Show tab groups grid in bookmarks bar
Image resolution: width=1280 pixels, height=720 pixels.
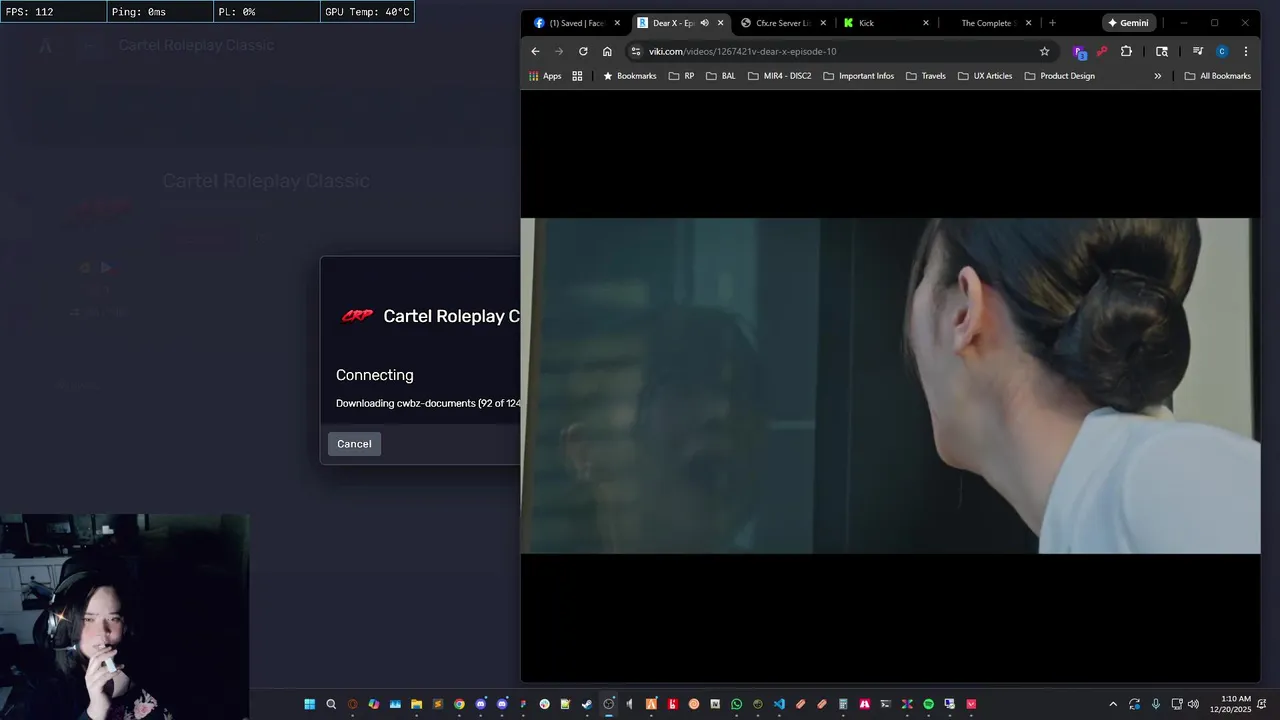(577, 76)
